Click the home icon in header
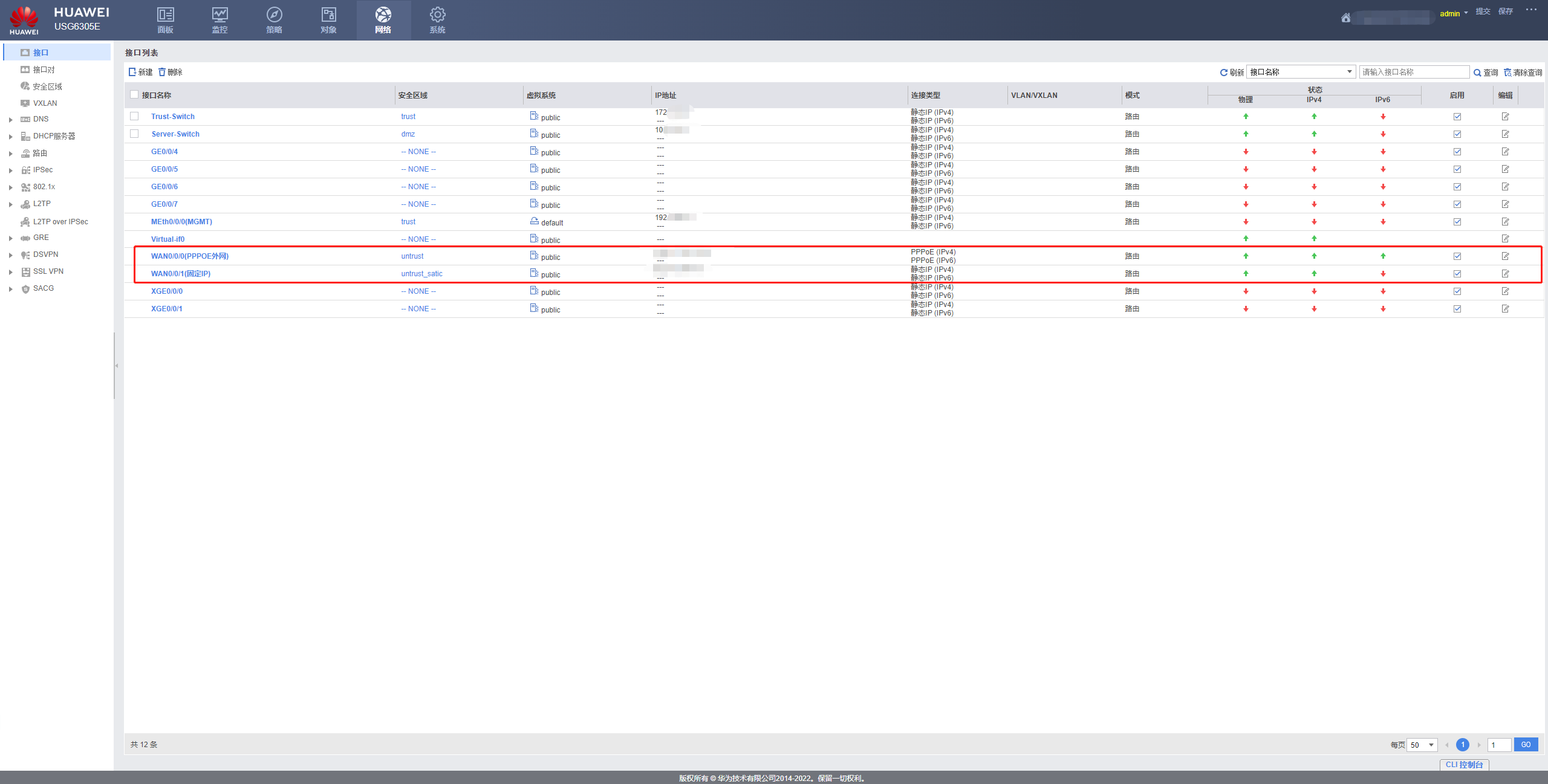The width and height of the screenshot is (1548, 784). pos(1345,18)
